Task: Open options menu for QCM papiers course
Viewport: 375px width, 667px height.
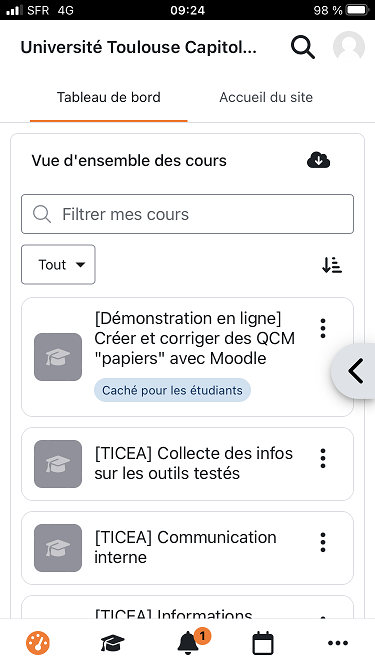Action: coord(323,328)
